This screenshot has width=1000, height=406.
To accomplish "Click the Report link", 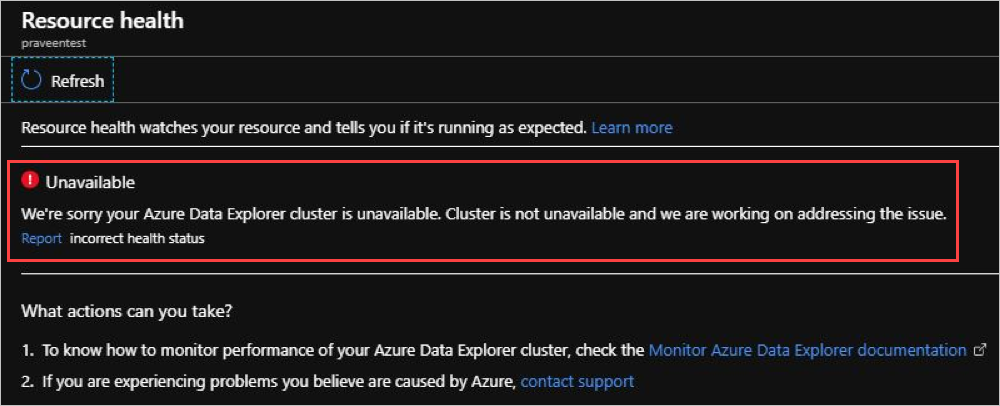I will pos(41,239).
